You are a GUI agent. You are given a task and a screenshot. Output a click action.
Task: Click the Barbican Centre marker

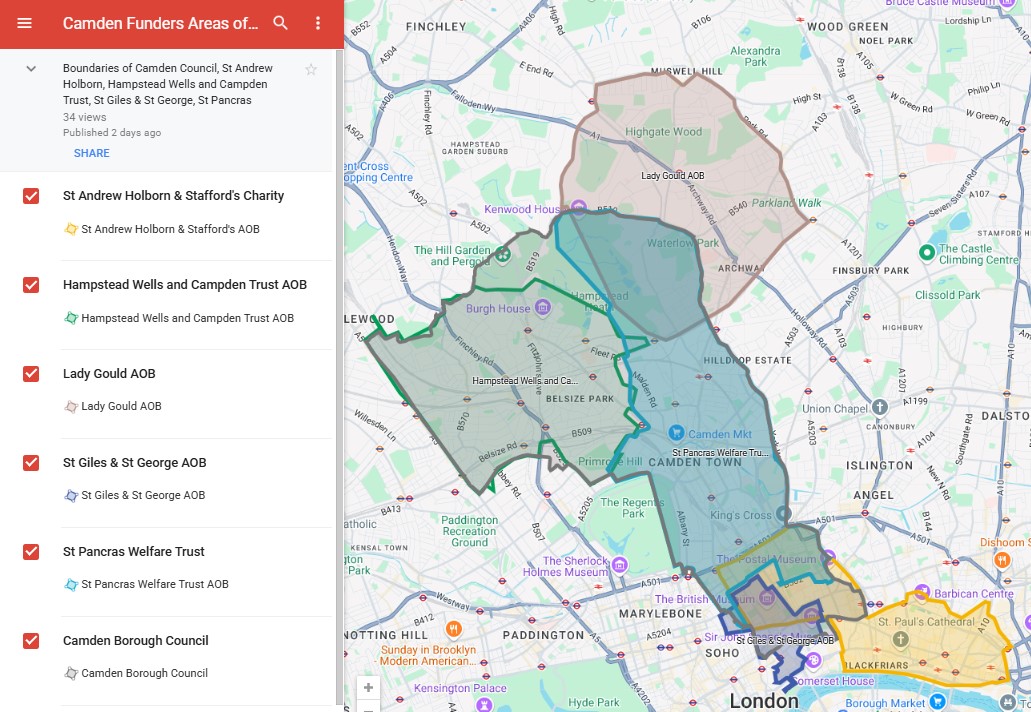pos(922,592)
